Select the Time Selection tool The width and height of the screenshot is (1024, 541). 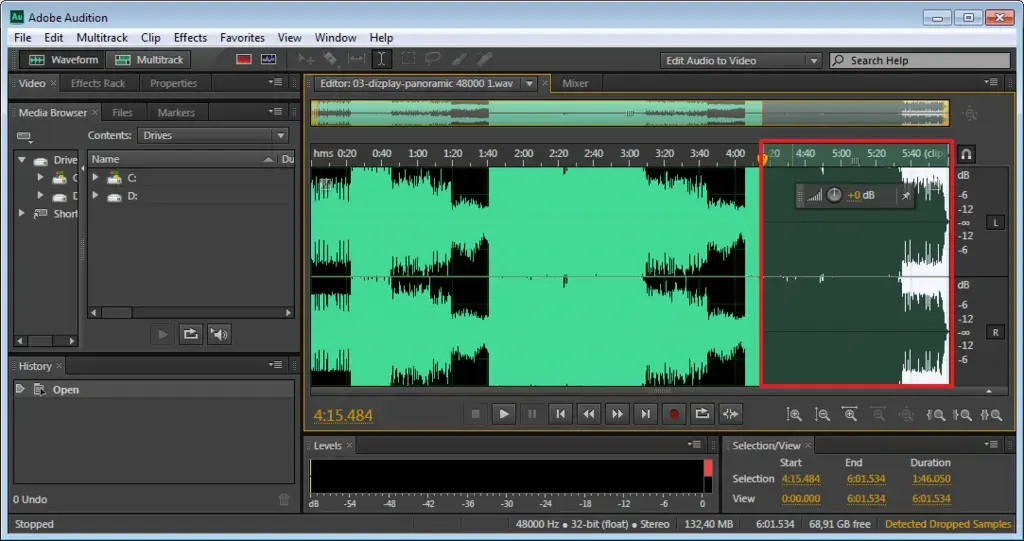(x=382, y=60)
